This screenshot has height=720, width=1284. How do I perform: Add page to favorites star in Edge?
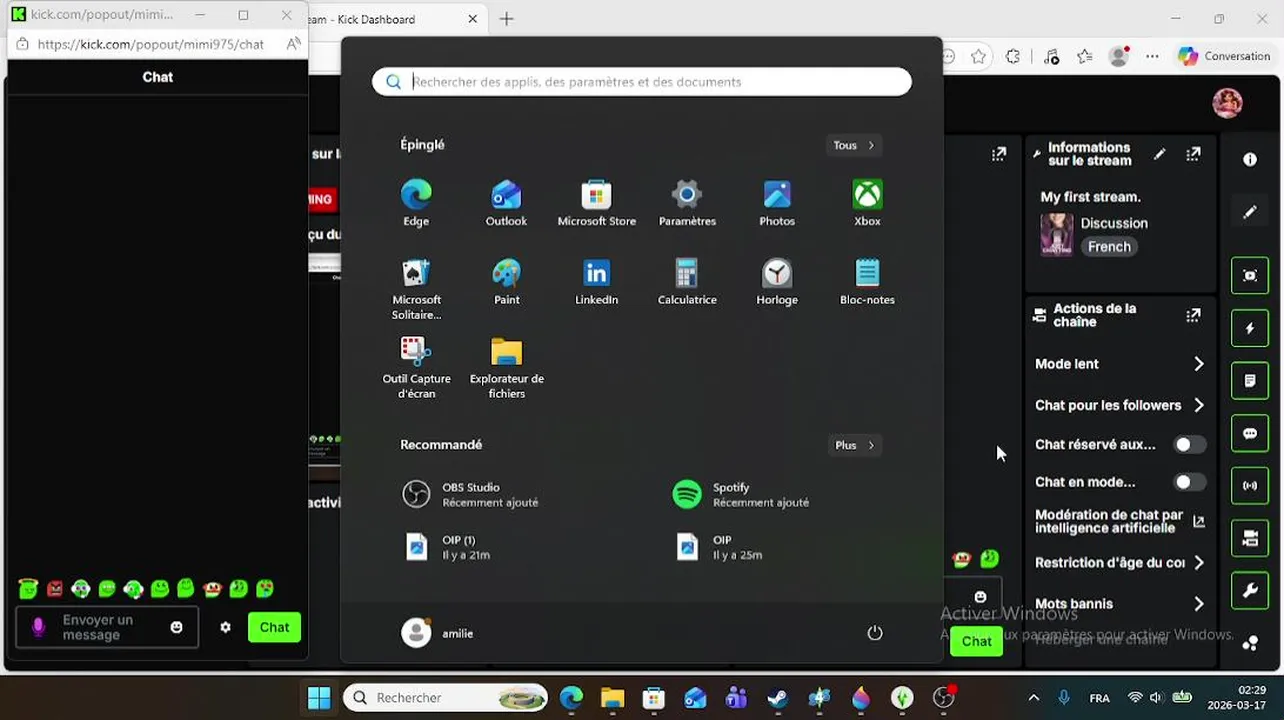tap(978, 56)
